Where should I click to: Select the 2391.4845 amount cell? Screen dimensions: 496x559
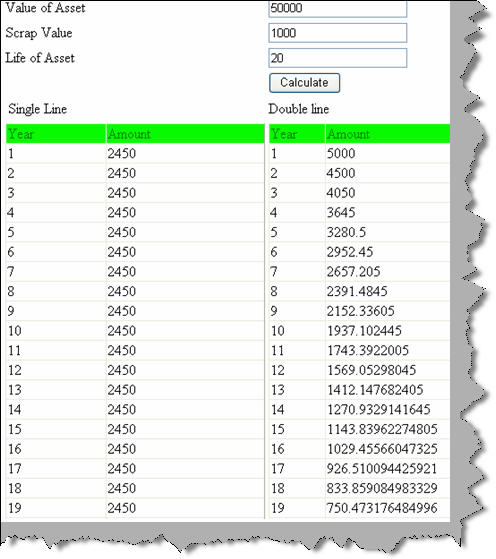pyautogui.click(x=388, y=291)
